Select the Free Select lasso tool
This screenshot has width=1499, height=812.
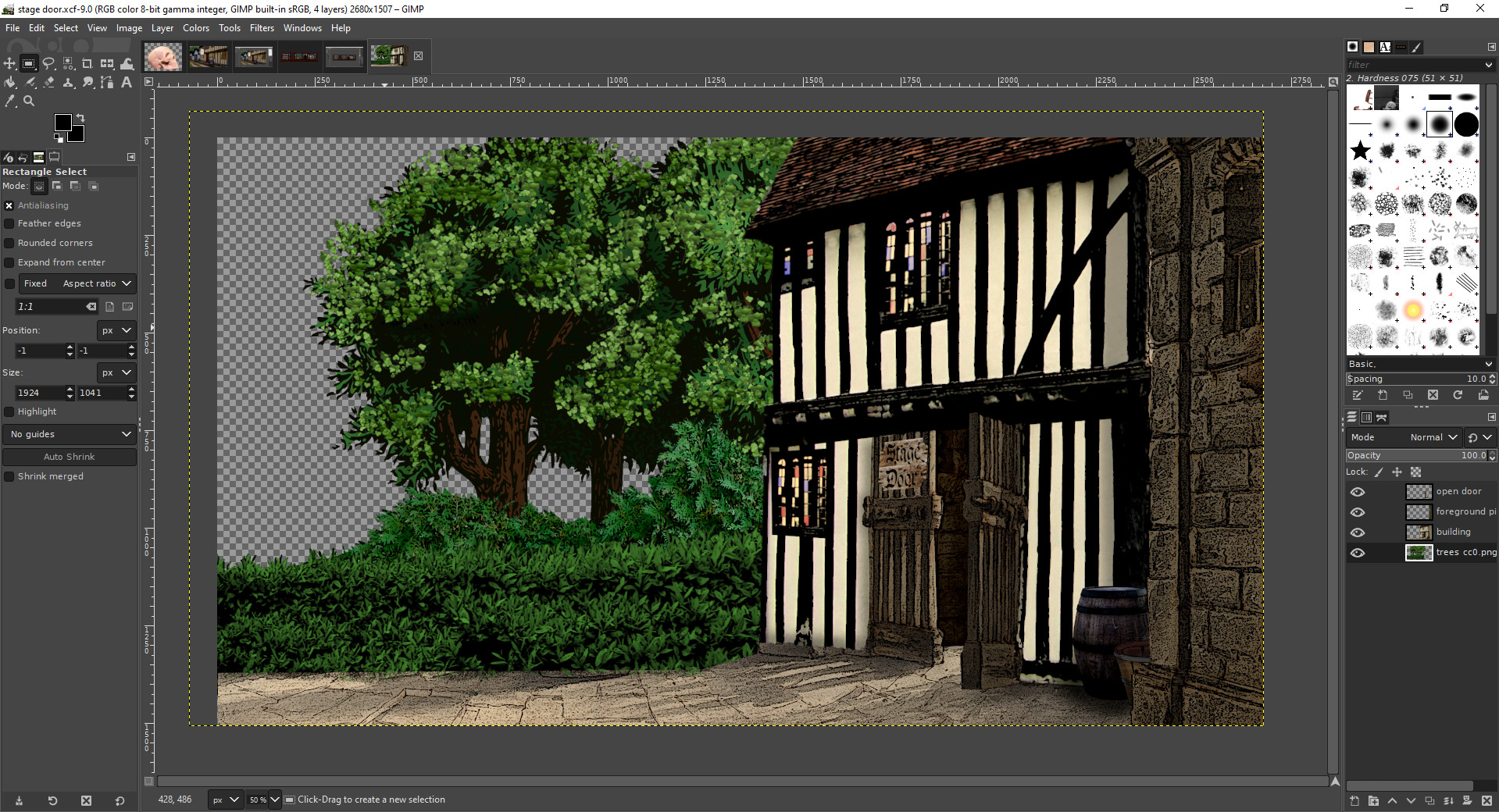48,63
